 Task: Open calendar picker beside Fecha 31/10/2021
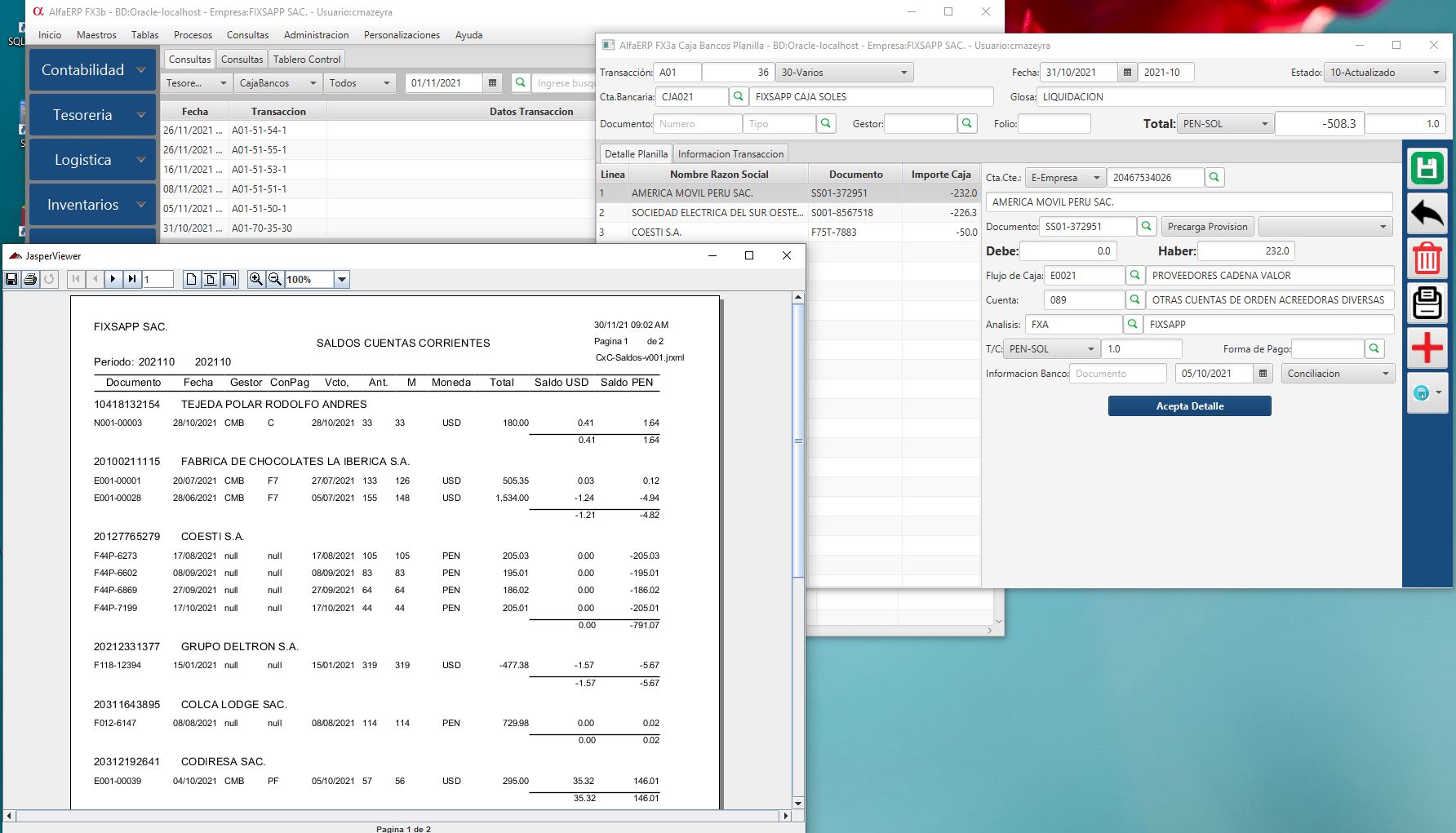click(1127, 73)
